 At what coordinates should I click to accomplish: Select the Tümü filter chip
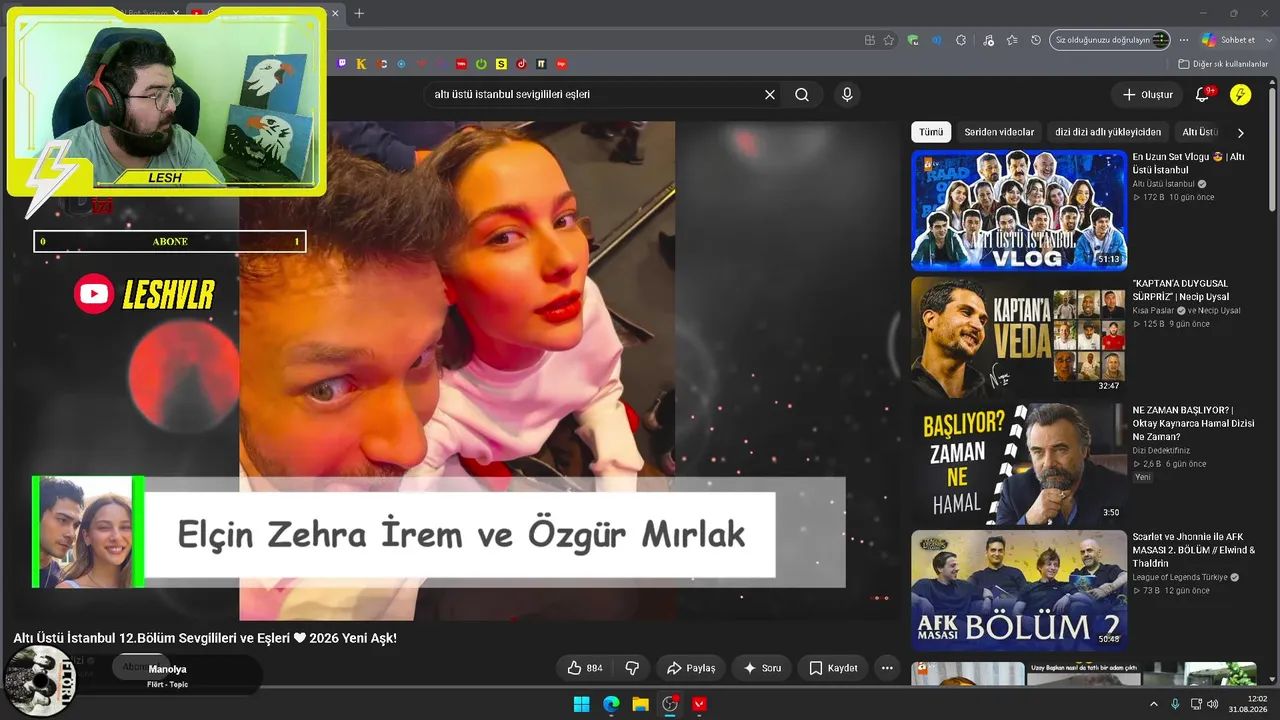tap(931, 132)
